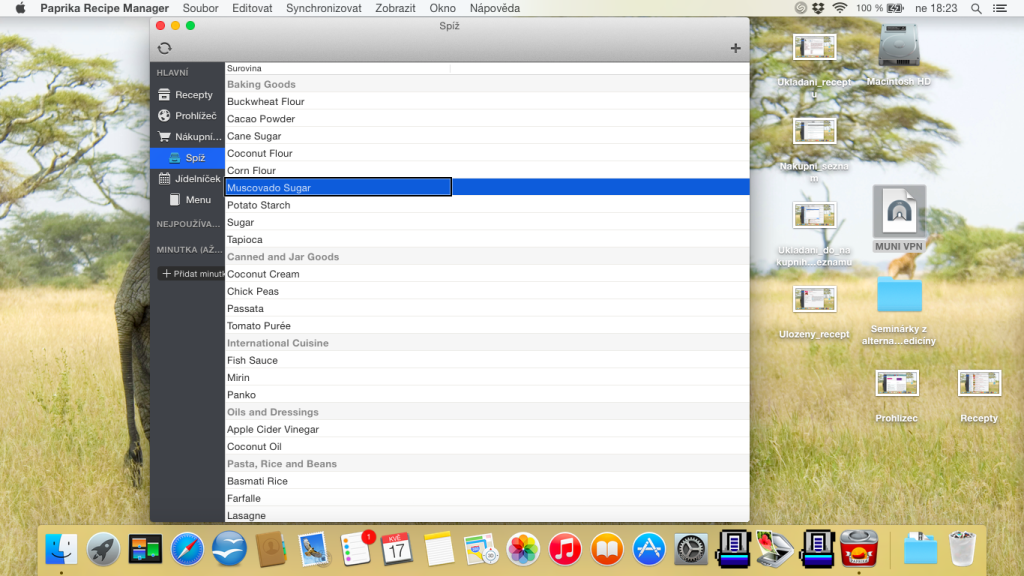The width and height of the screenshot is (1024, 576).
Task: Open the Prohlížeč browser in sidebar
Action: coord(187,116)
